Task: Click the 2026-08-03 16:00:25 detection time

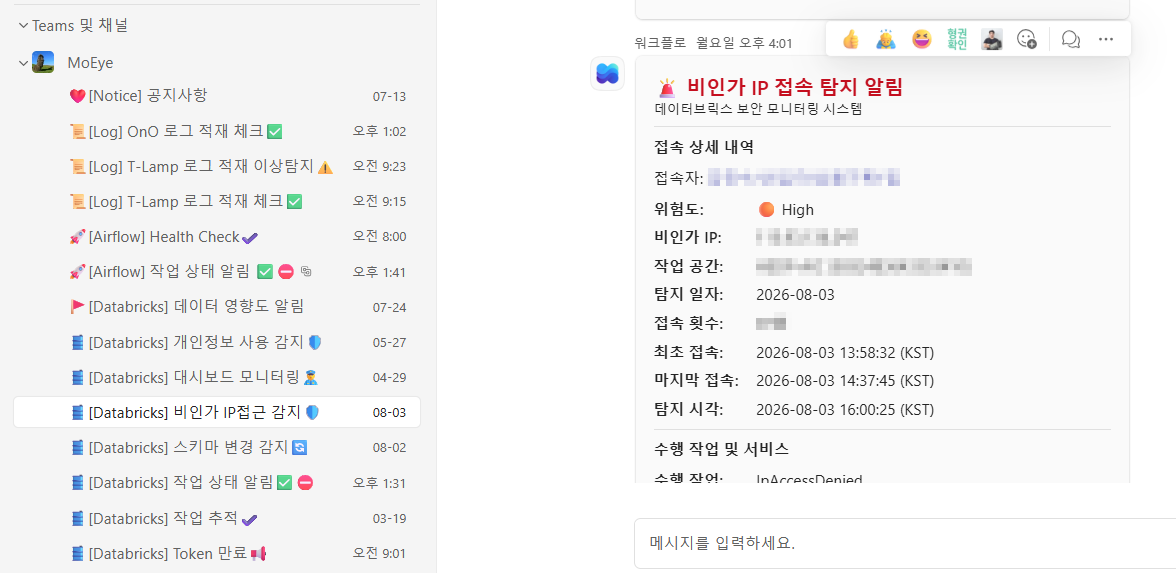Action: point(845,410)
